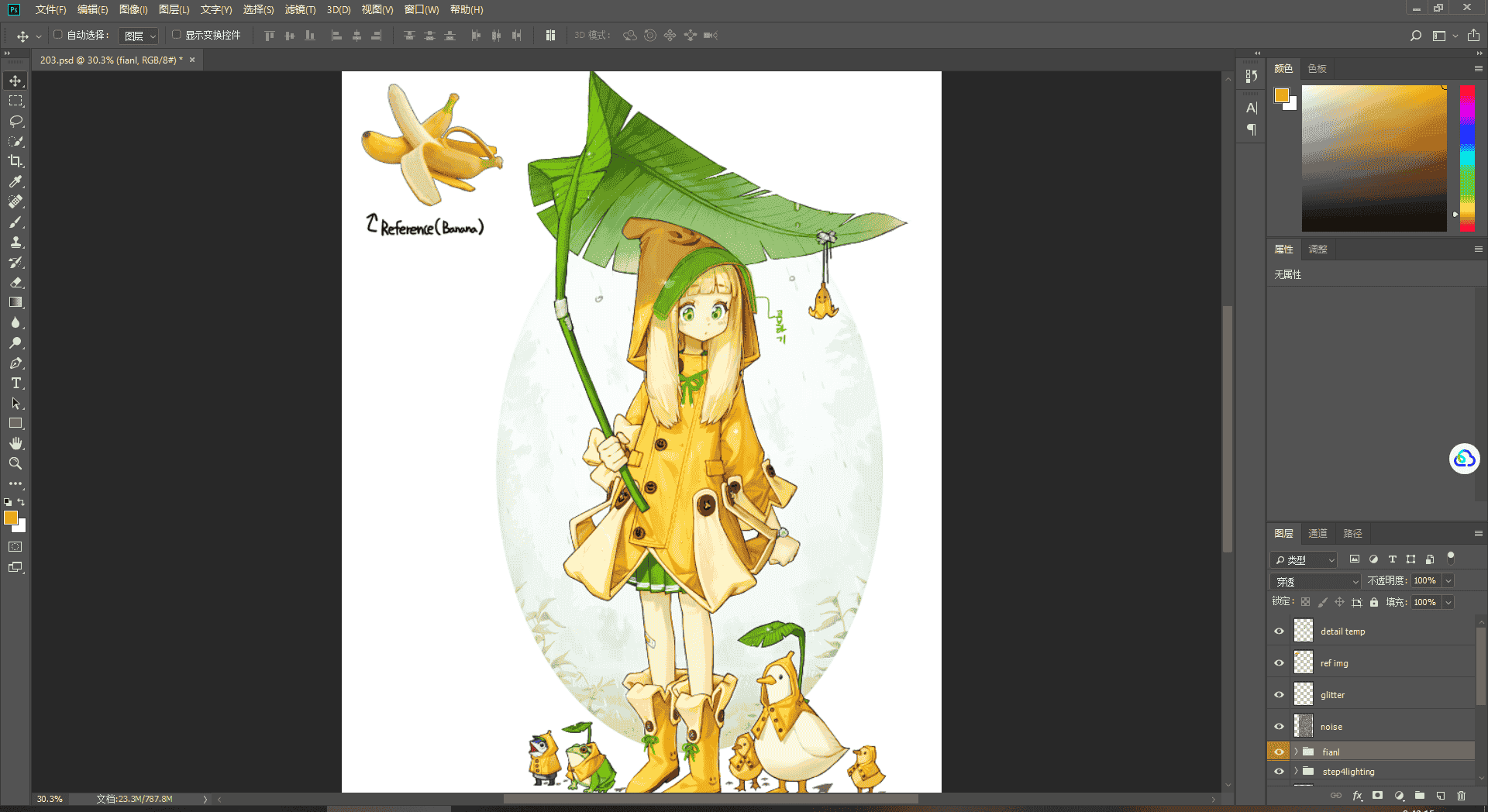Open the 滤镜 (Filter) menu
Image resolution: width=1488 pixels, height=812 pixels.
point(300,9)
